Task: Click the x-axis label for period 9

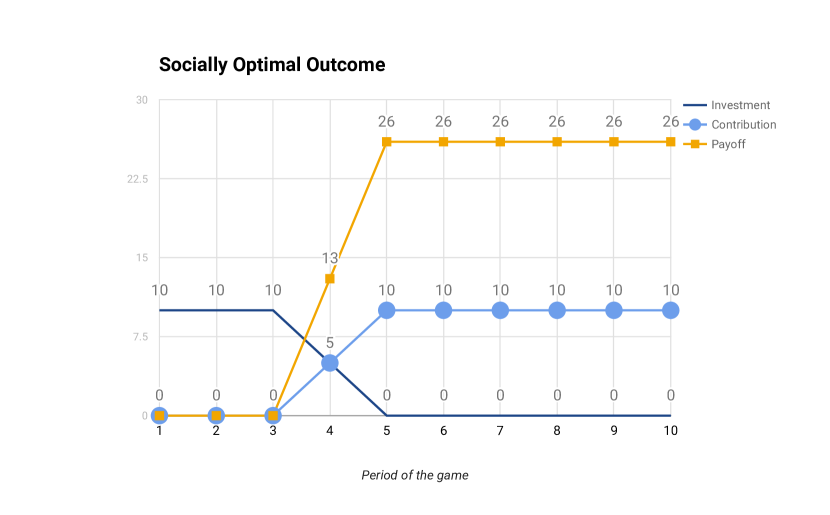Action: click(614, 431)
